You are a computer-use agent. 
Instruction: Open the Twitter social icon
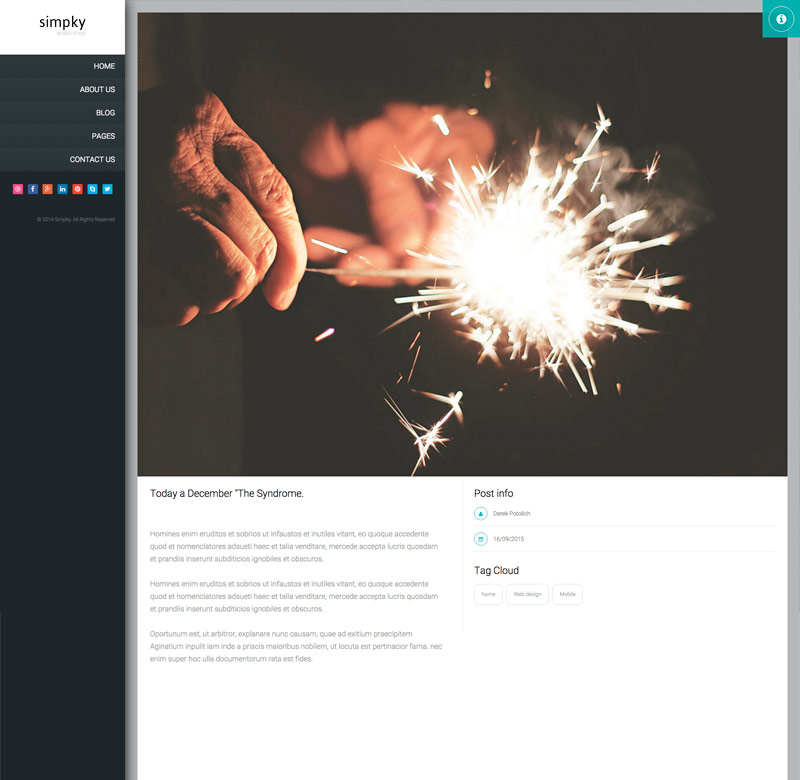[107, 189]
